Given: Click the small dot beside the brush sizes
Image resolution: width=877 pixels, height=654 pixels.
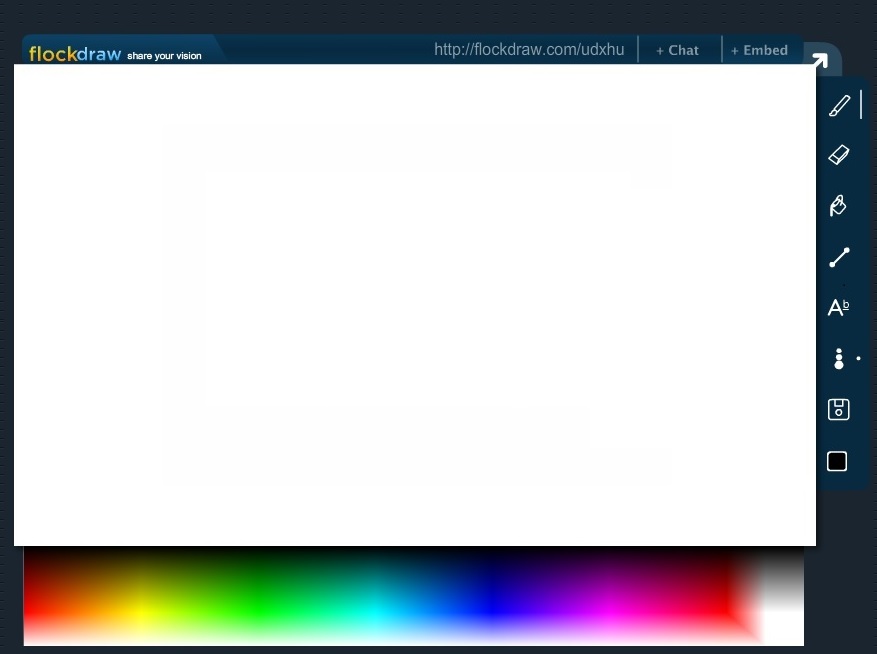Looking at the screenshot, I should (858, 358).
